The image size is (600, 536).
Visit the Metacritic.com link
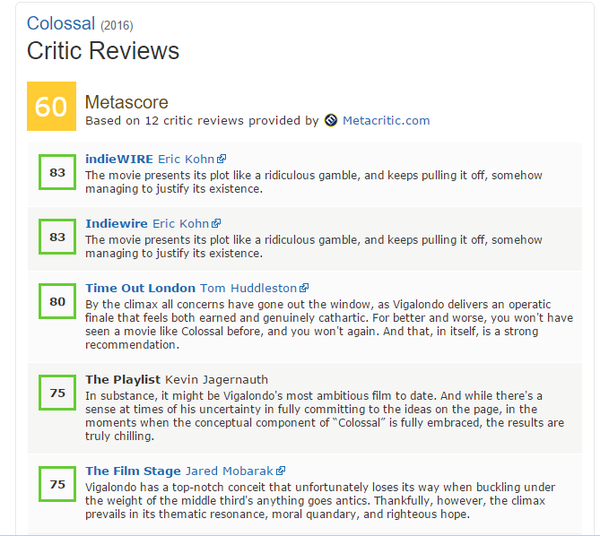click(386, 121)
